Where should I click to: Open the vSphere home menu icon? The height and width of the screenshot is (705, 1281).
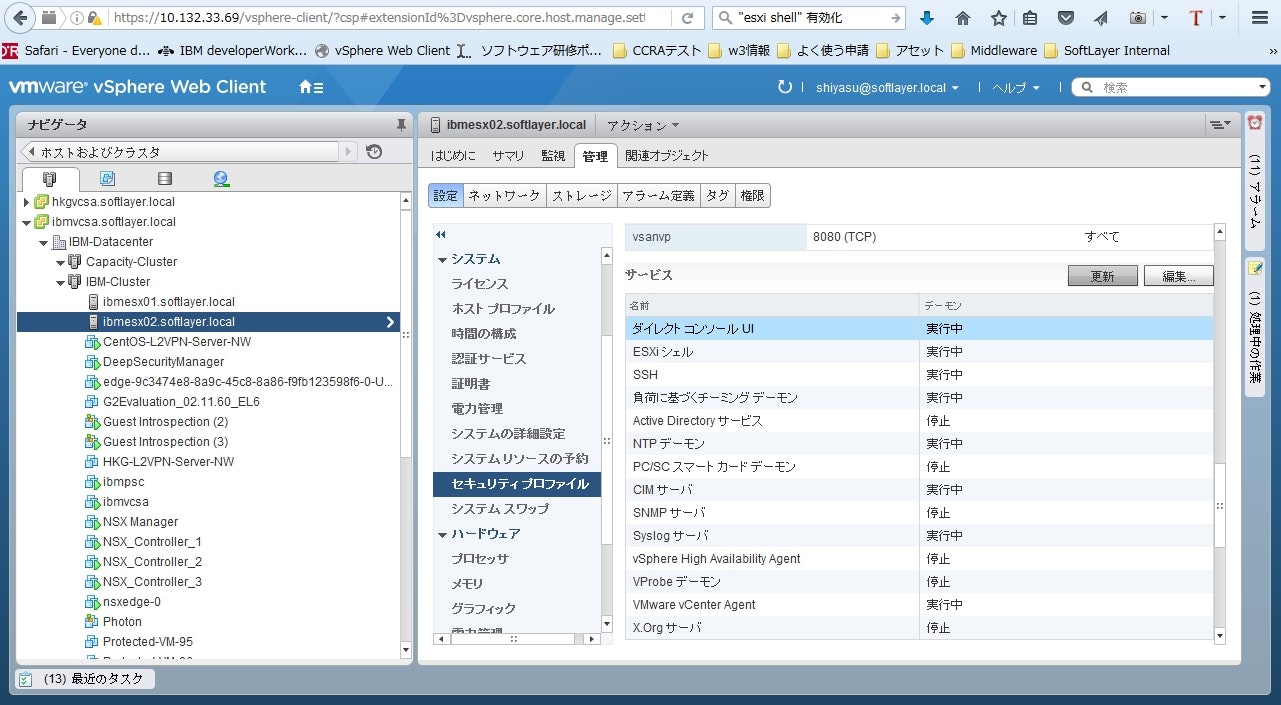[311, 87]
